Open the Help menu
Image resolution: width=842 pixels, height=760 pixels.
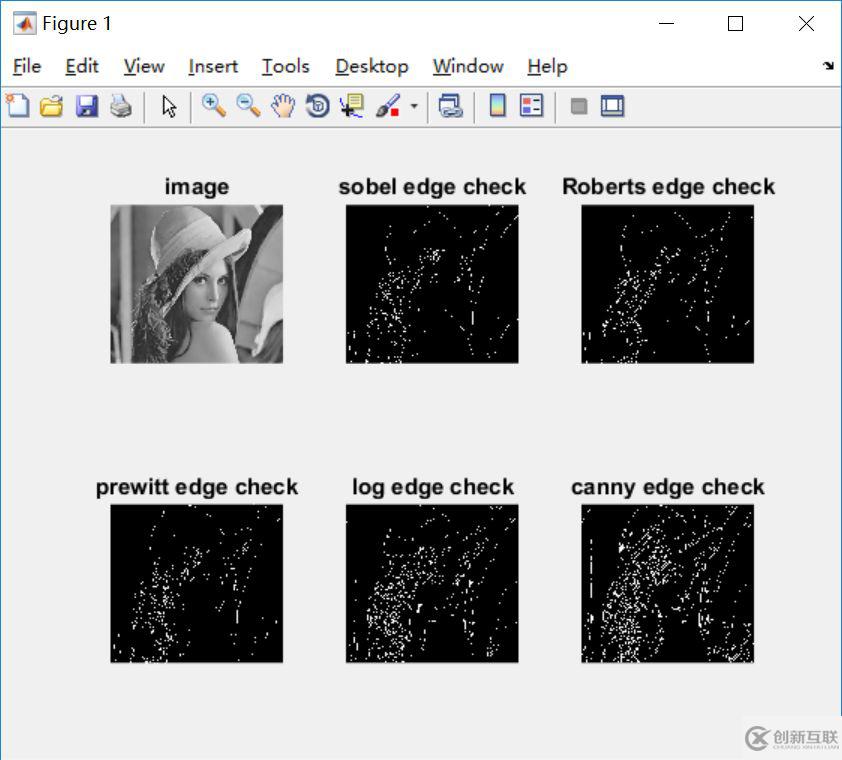point(547,66)
